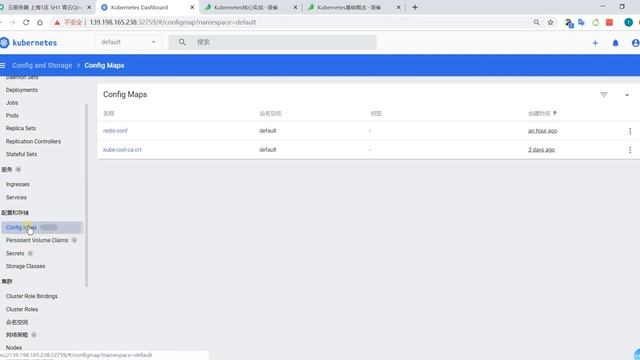This screenshot has width=640, height=360.
Task: Click the browser address bar
Action: pyautogui.click(x=286, y=22)
